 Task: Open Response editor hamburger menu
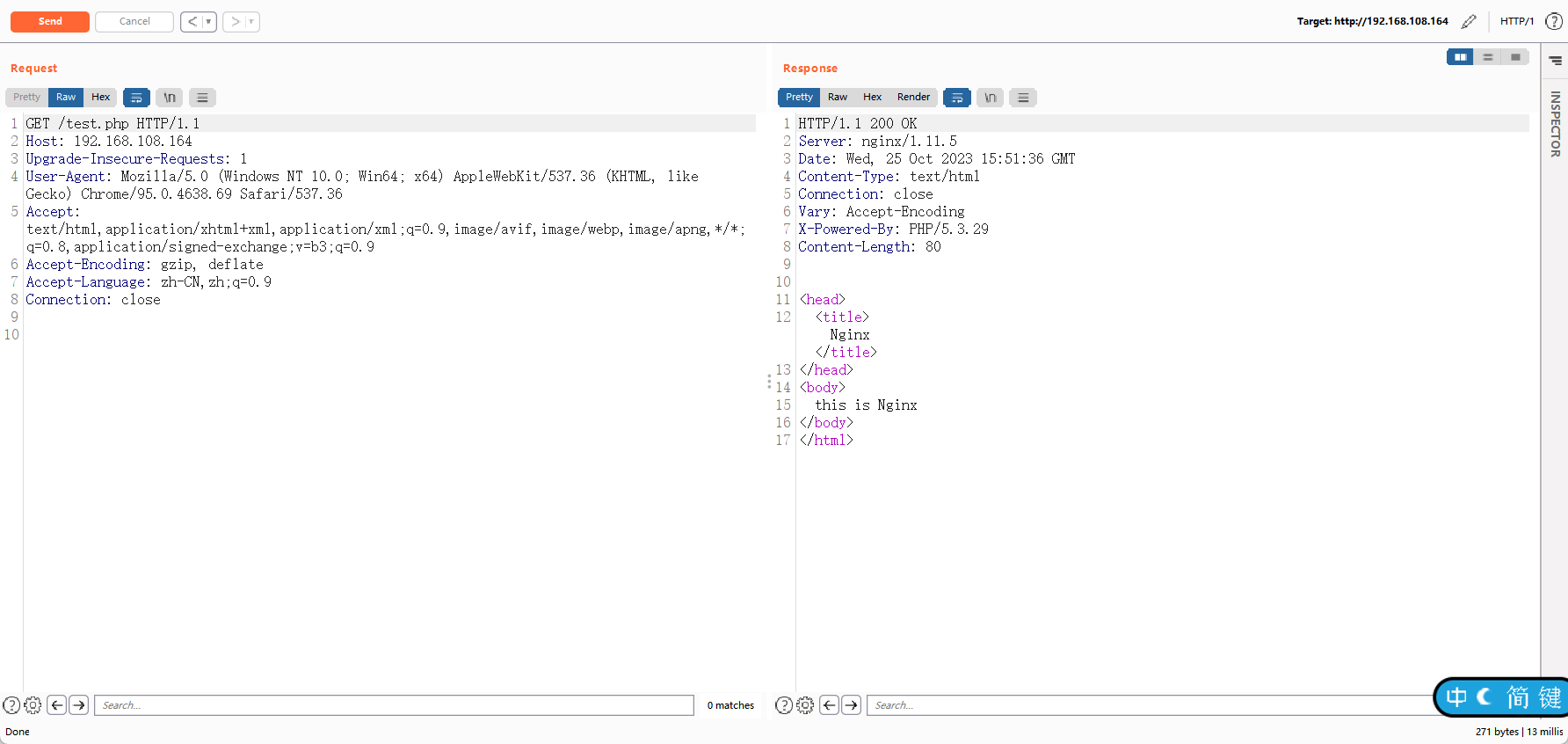(1023, 98)
